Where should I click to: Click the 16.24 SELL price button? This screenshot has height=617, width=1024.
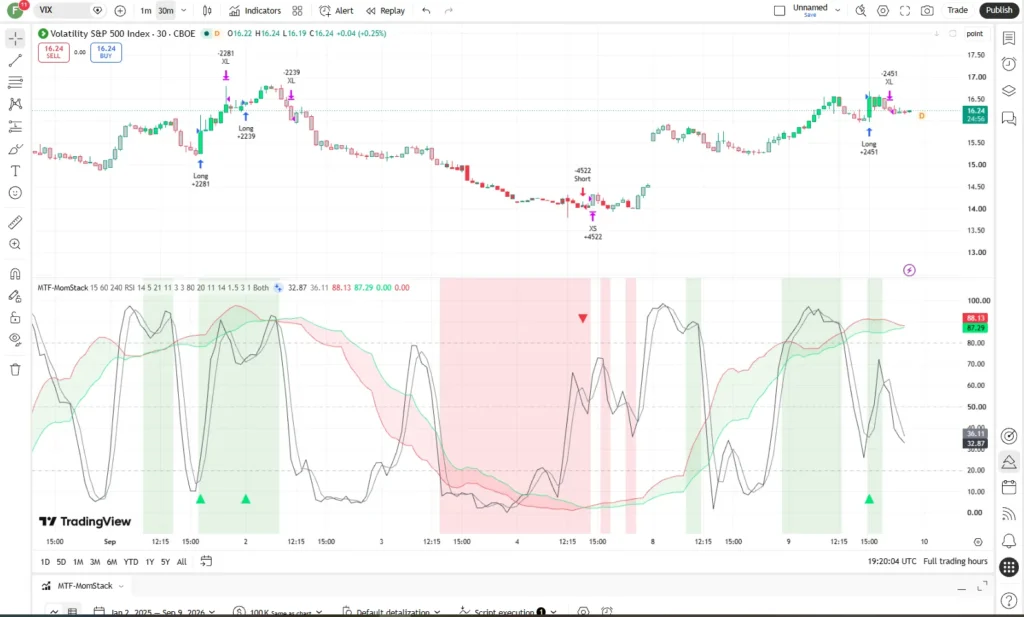click(54, 52)
